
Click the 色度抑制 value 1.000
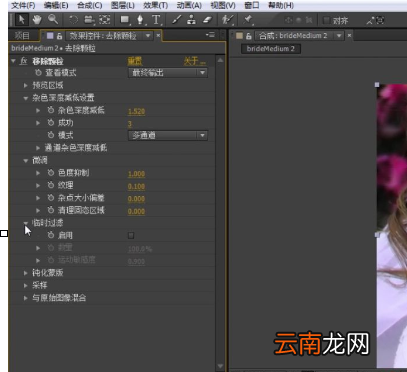pos(136,174)
